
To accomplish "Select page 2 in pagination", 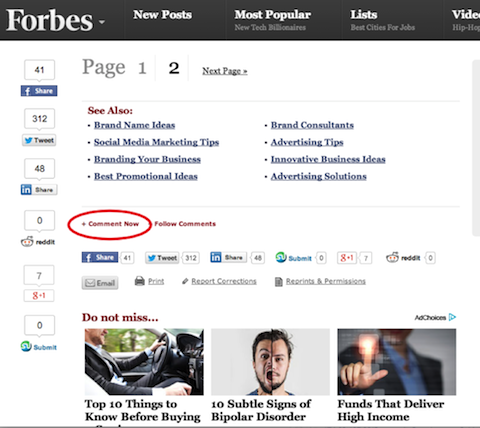I will coord(174,68).
